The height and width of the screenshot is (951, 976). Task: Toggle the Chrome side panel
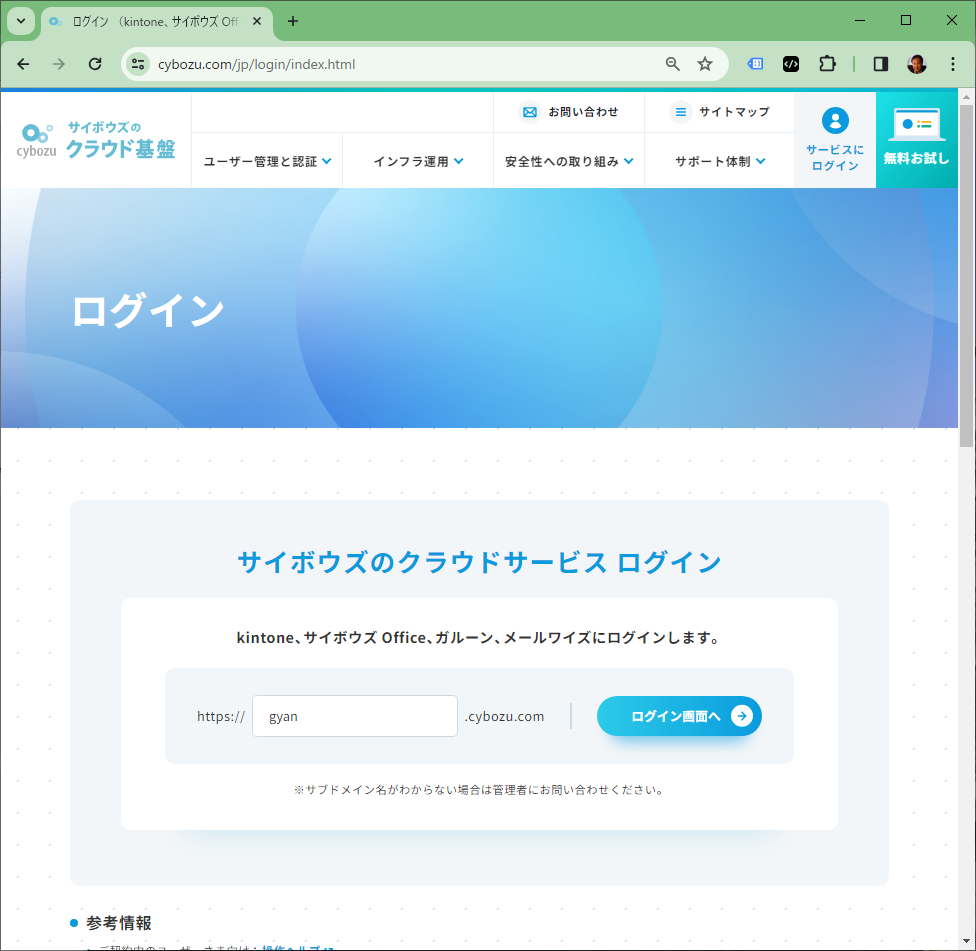tap(881, 64)
